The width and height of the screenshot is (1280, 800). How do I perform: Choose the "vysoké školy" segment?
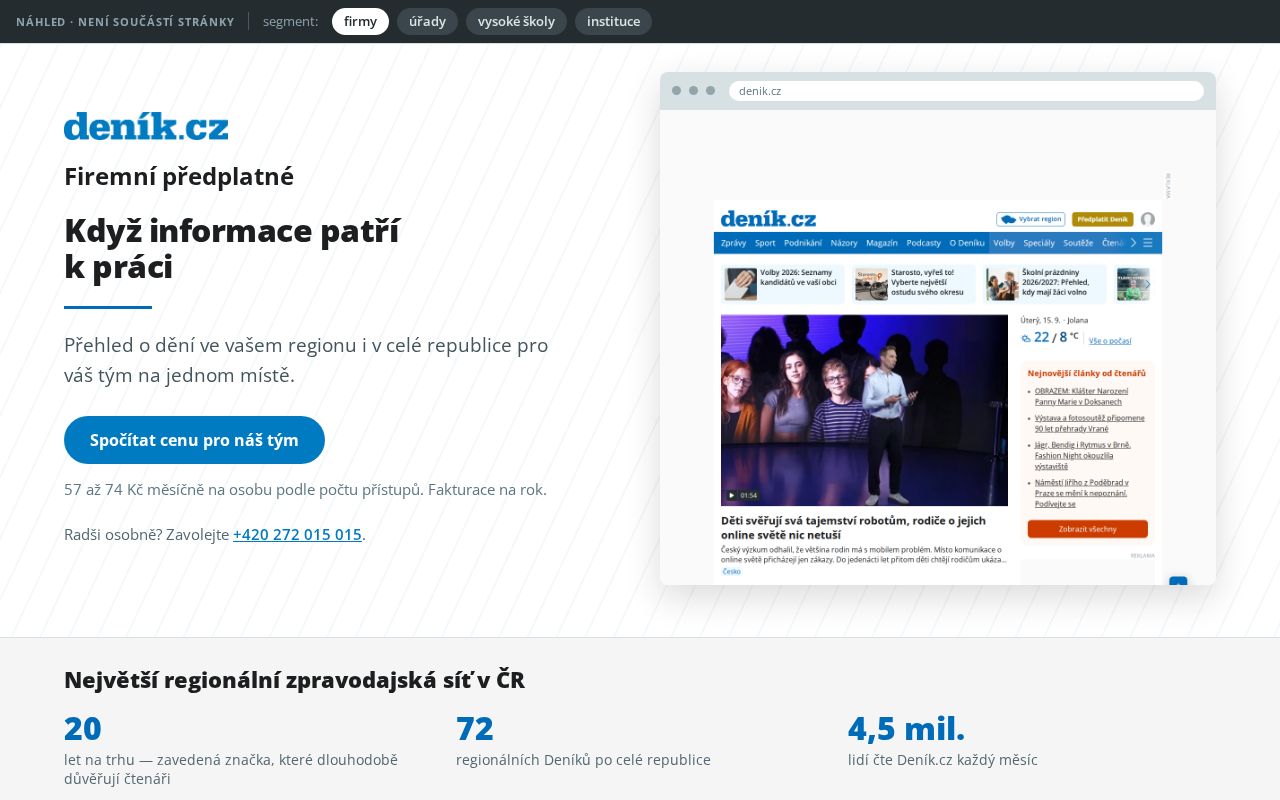pos(516,21)
